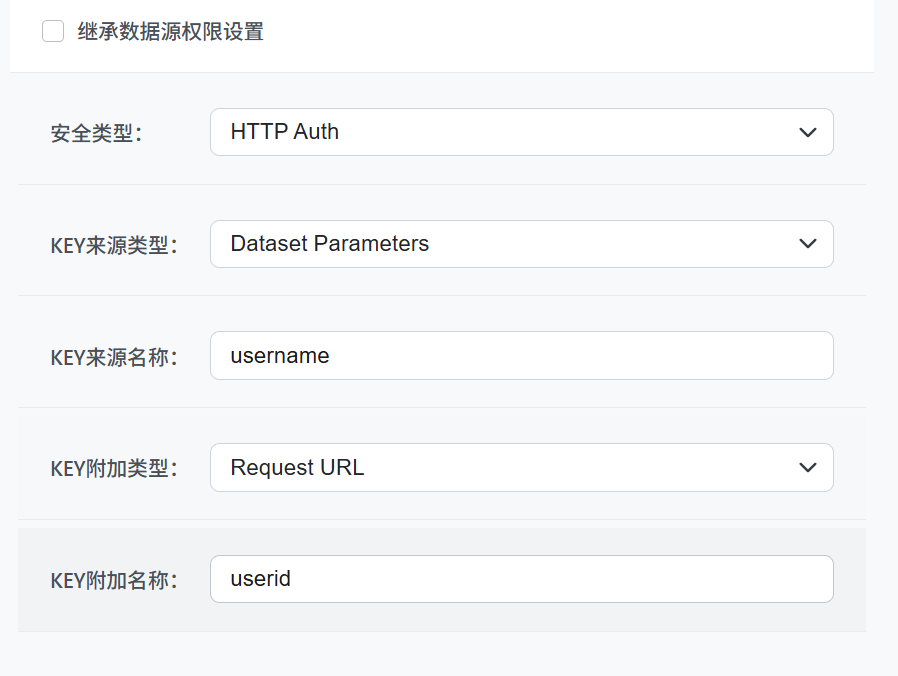Click the chevron arrow beside Request URL
Viewport: 898px width, 676px height.
coord(808,468)
